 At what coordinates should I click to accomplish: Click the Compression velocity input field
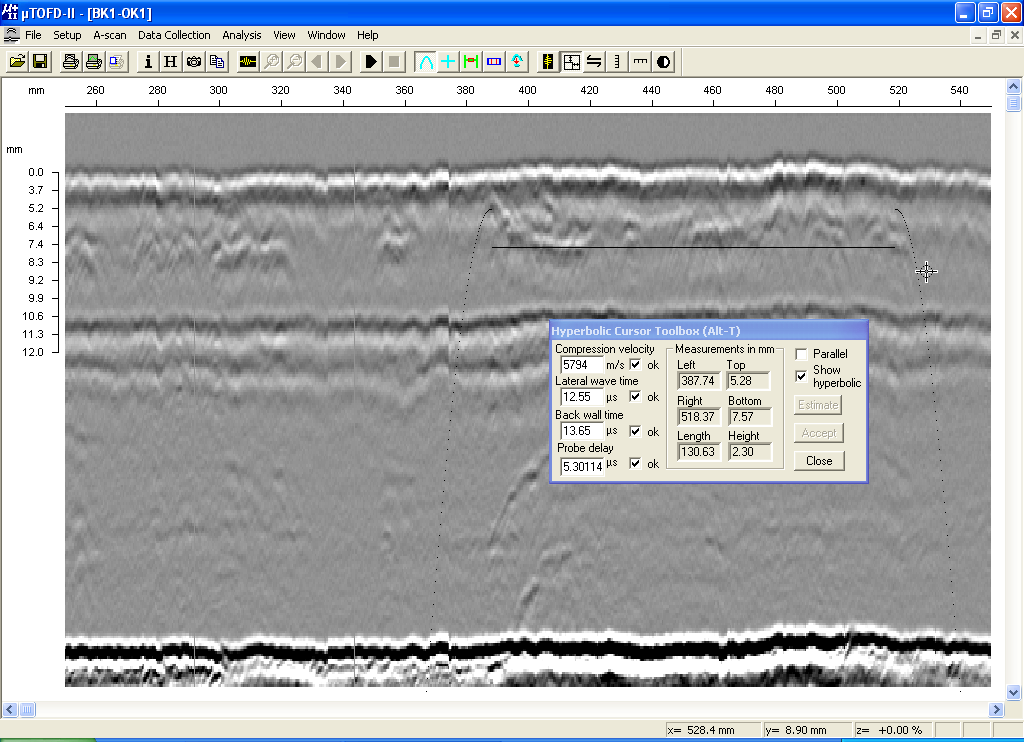[581, 365]
